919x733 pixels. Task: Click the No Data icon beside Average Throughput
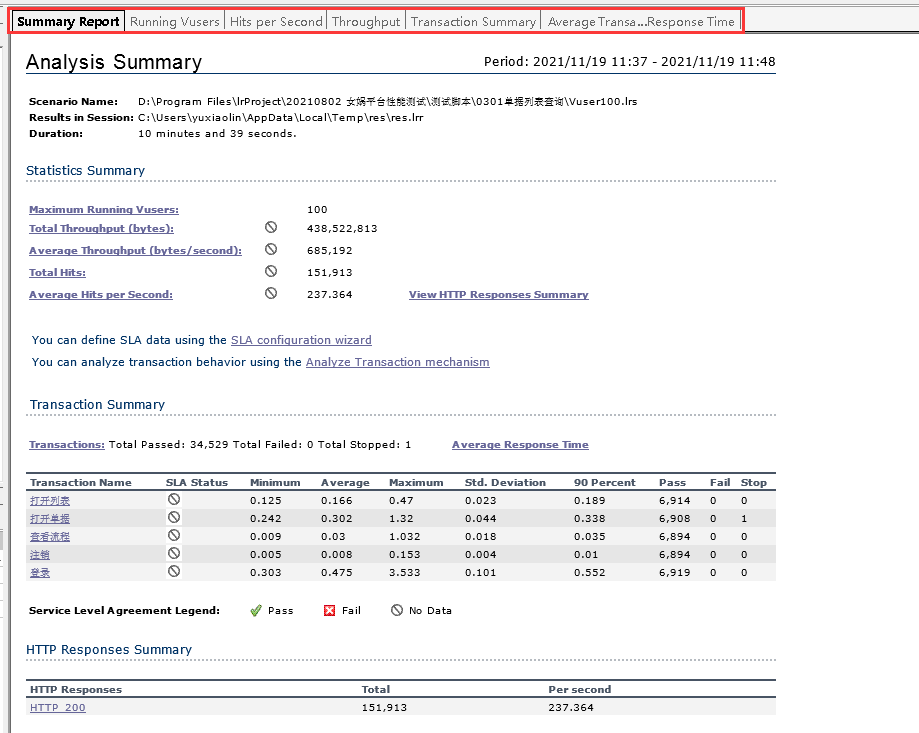[271, 250]
